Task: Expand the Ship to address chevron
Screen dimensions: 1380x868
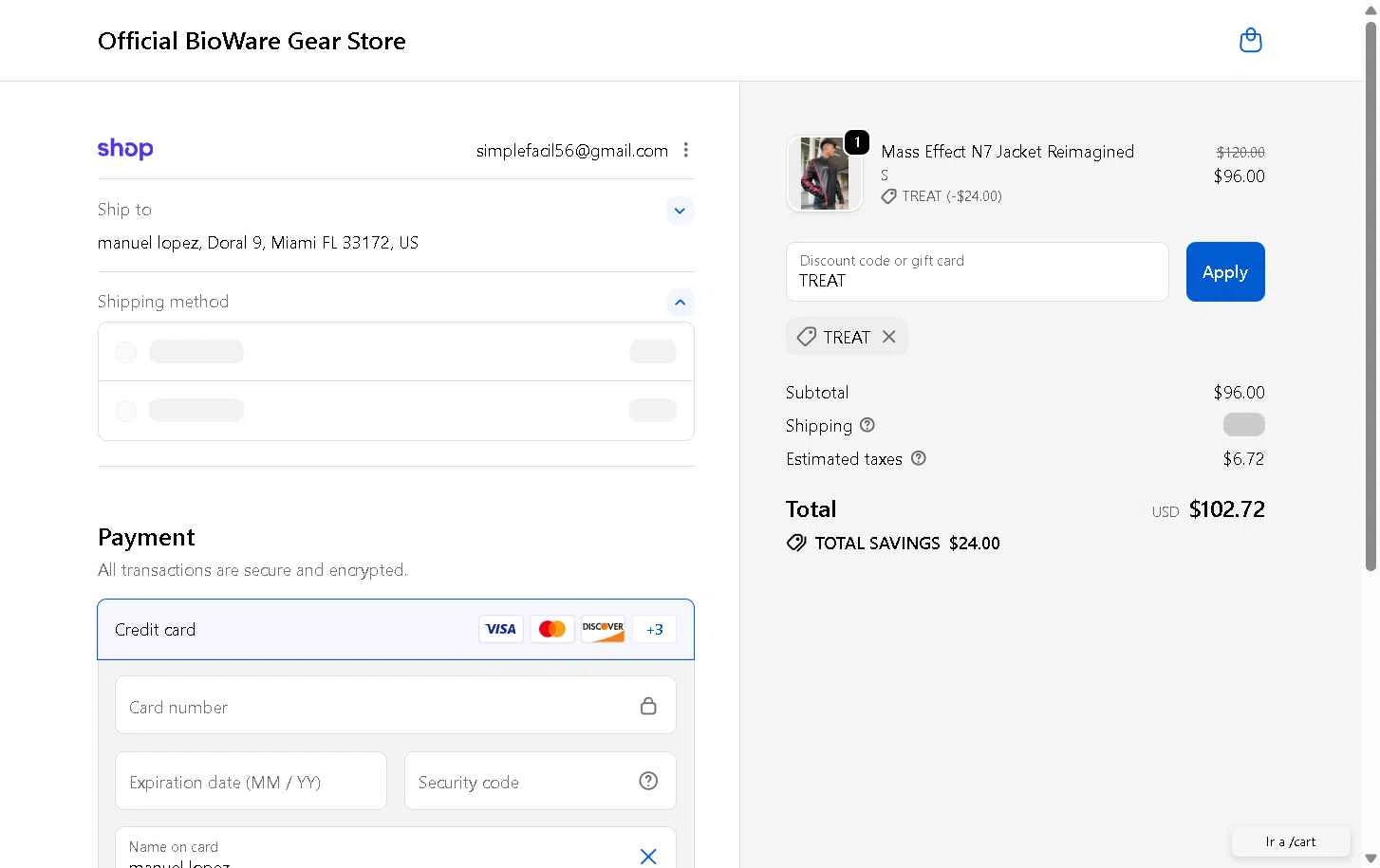Action: tap(680, 211)
